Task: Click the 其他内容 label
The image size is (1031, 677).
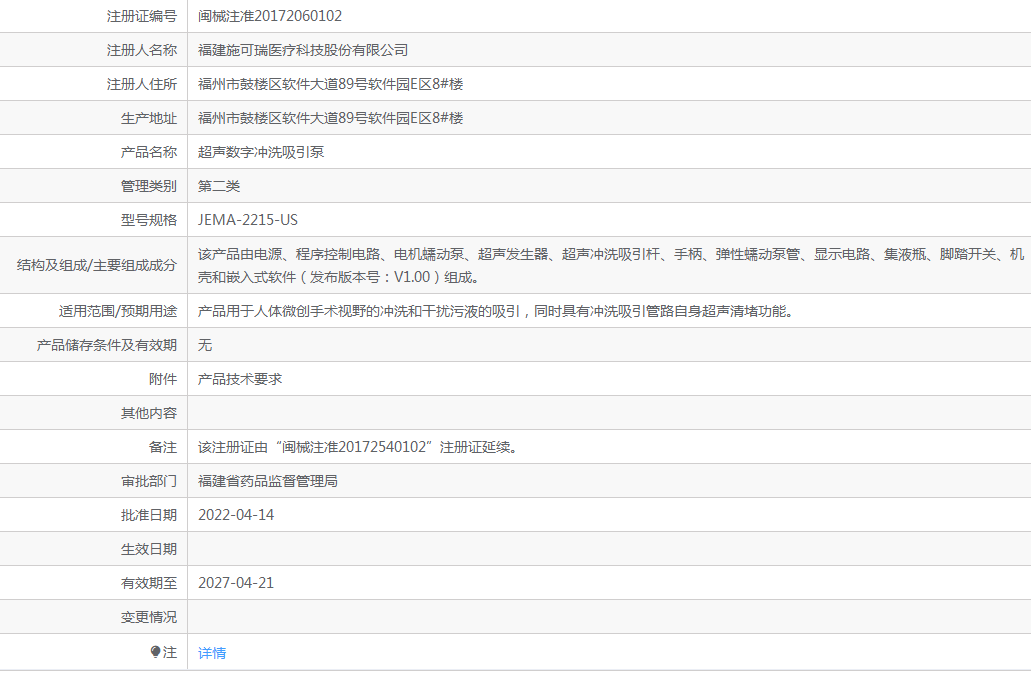Action: pyautogui.click(x=149, y=413)
